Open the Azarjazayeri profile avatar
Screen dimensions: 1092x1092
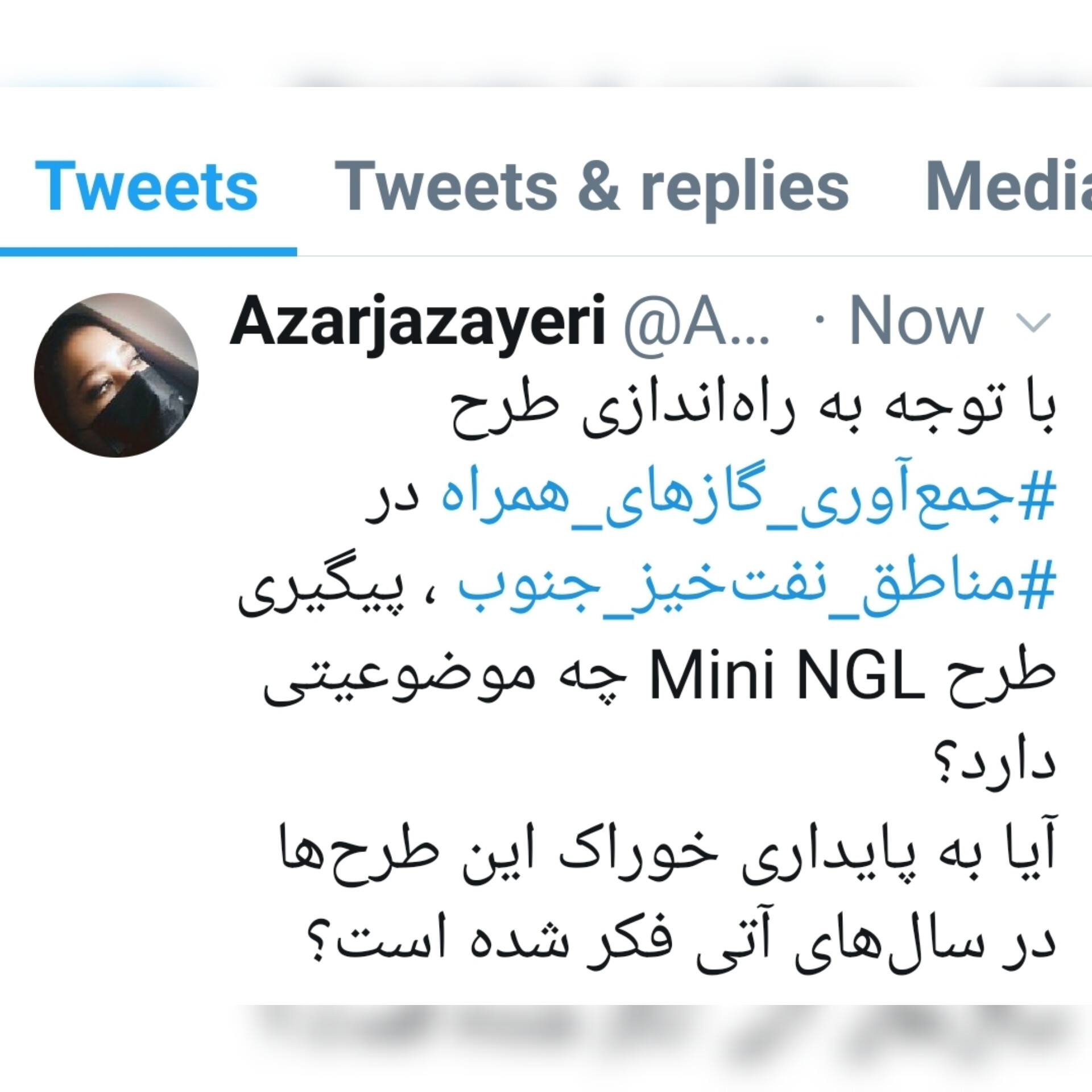point(117,375)
